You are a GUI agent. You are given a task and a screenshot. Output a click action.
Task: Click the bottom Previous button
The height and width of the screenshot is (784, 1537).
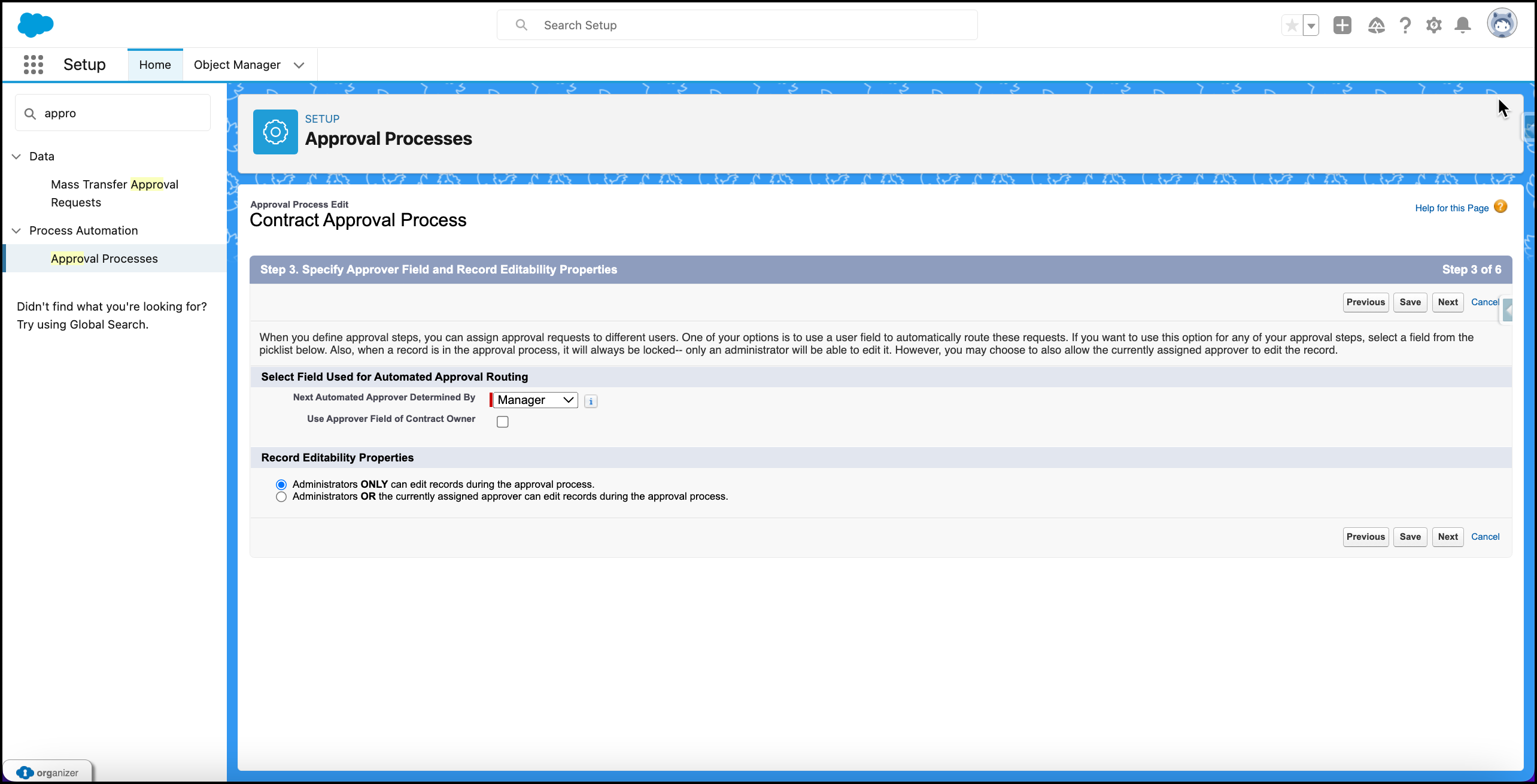(1365, 537)
